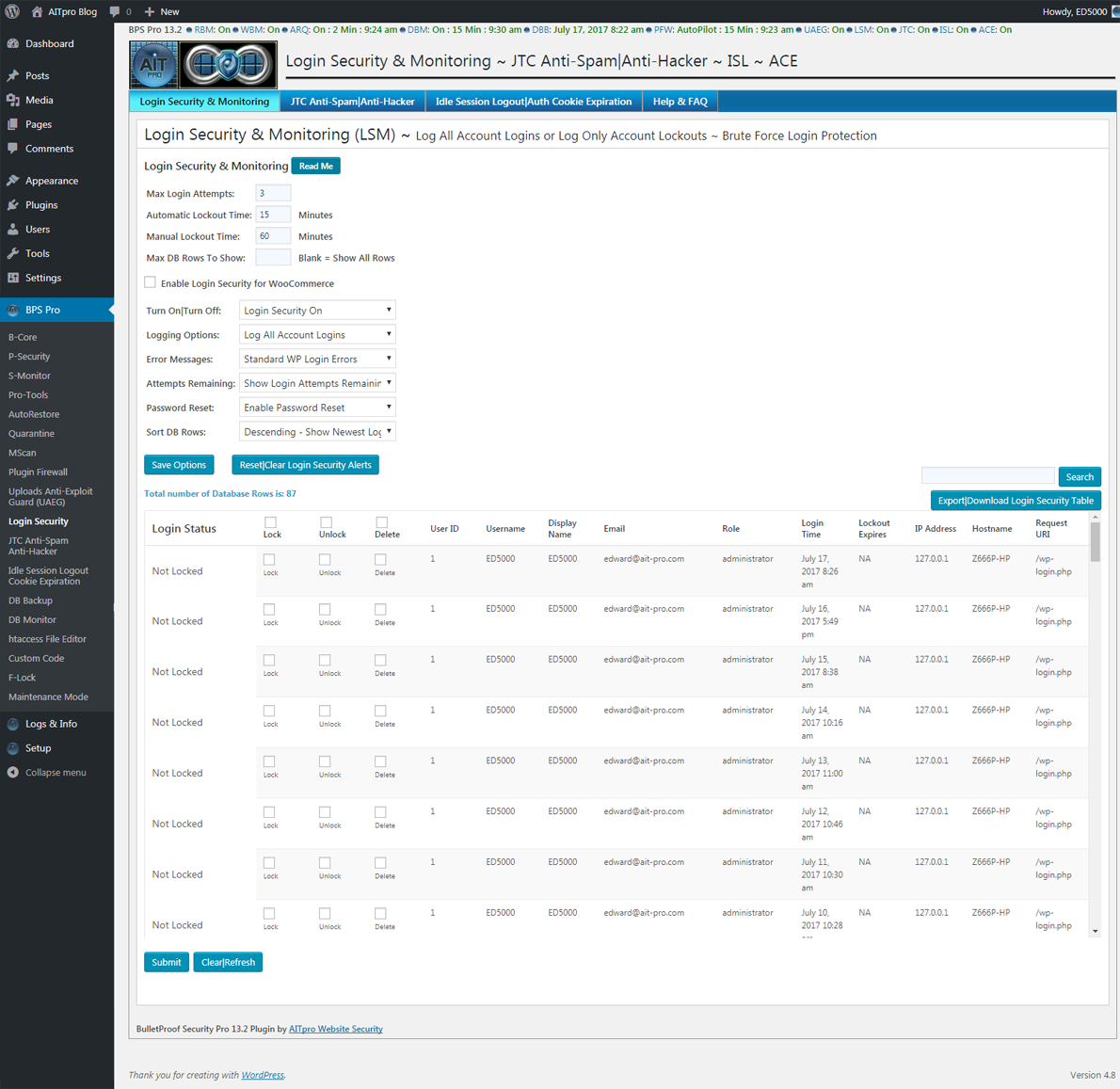1120x1089 pixels.
Task: Click the table scrollbar down arrow
Action: pos(1095,931)
